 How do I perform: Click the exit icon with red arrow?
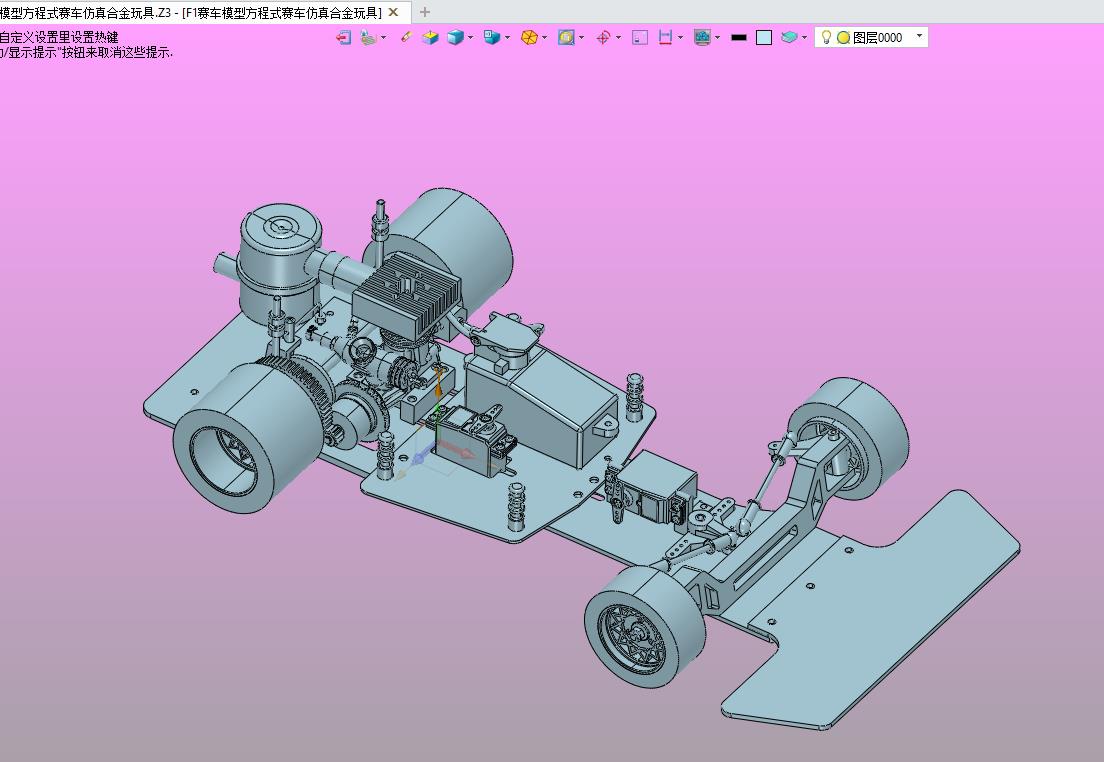(344, 37)
